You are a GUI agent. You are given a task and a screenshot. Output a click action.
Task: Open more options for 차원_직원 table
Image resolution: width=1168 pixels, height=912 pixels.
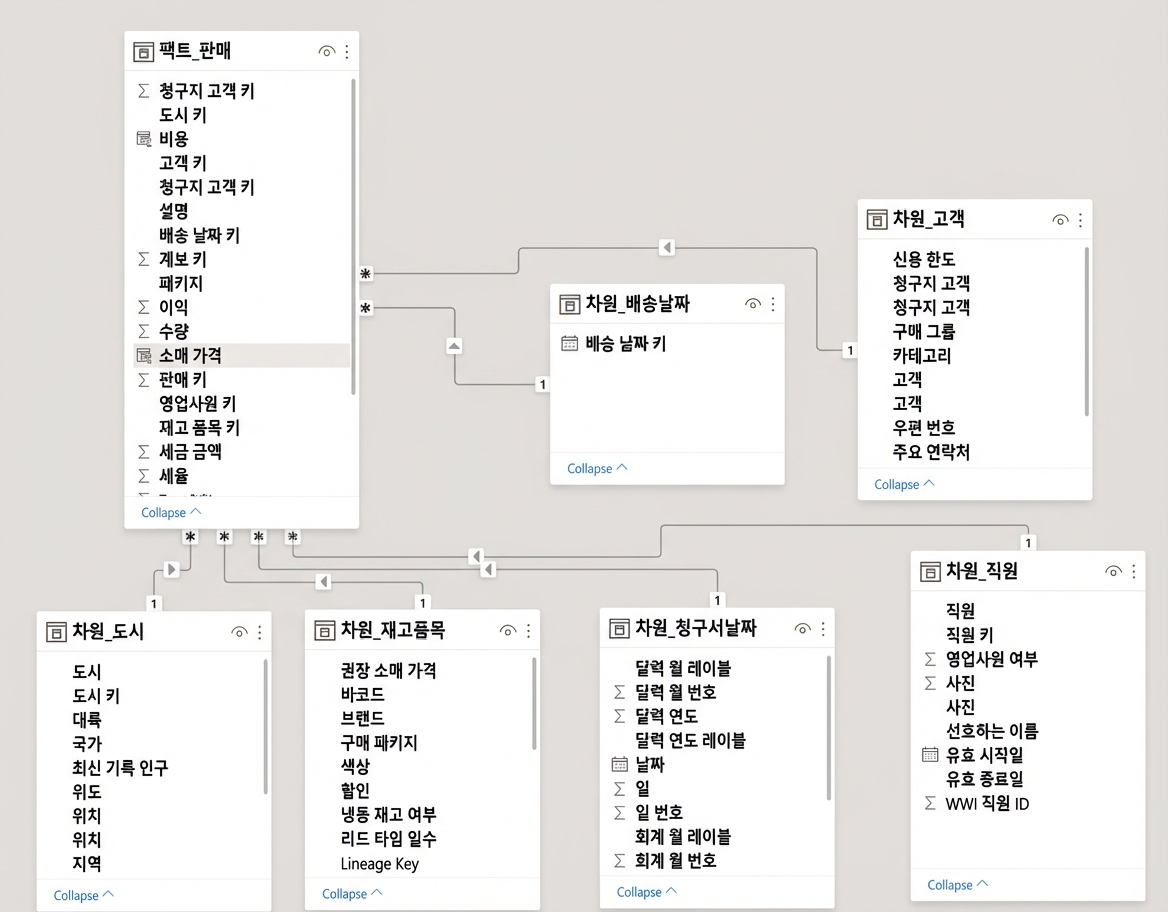pyautogui.click(x=1134, y=571)
